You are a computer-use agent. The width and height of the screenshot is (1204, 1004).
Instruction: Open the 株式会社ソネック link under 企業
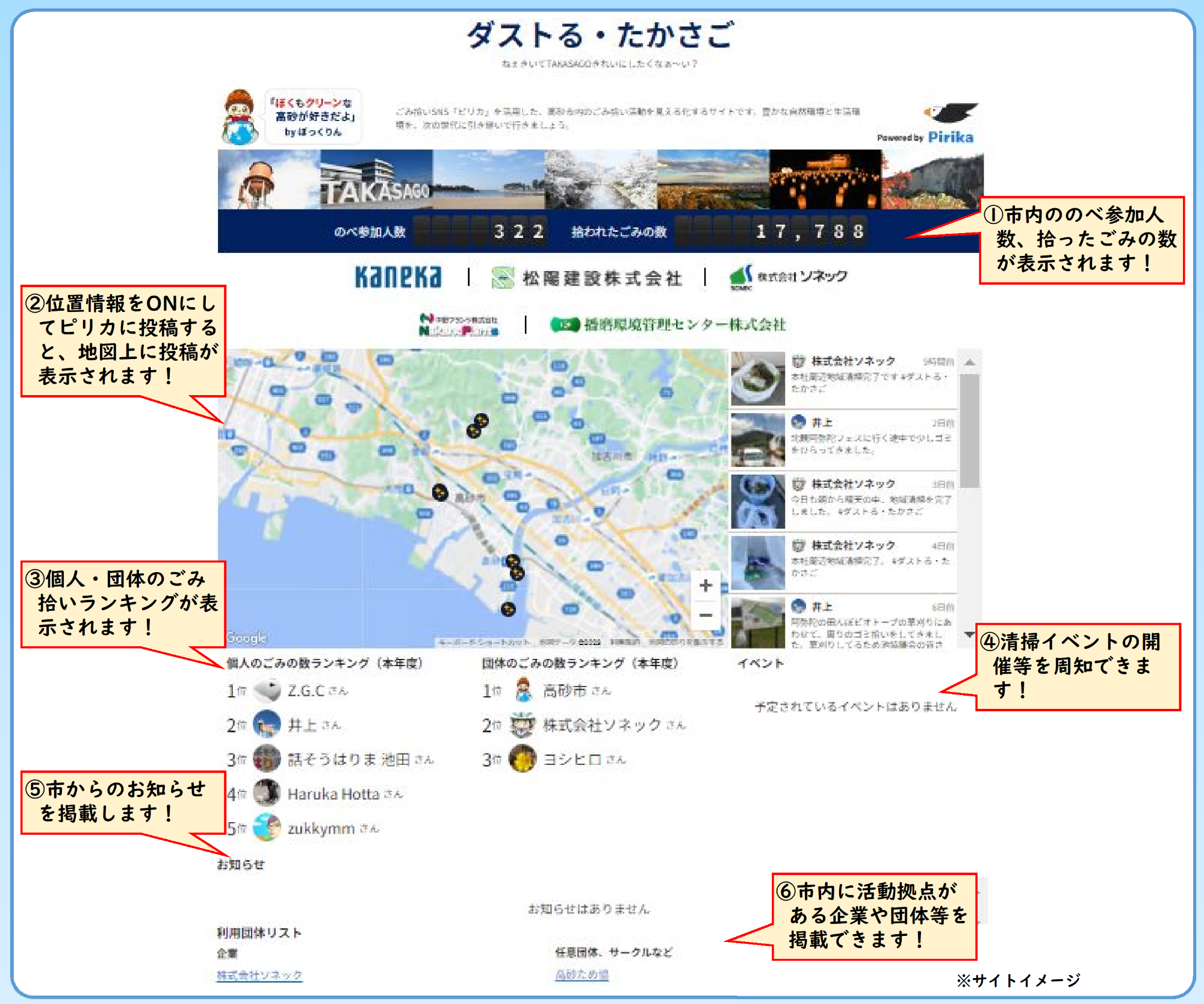coord(259,975)
